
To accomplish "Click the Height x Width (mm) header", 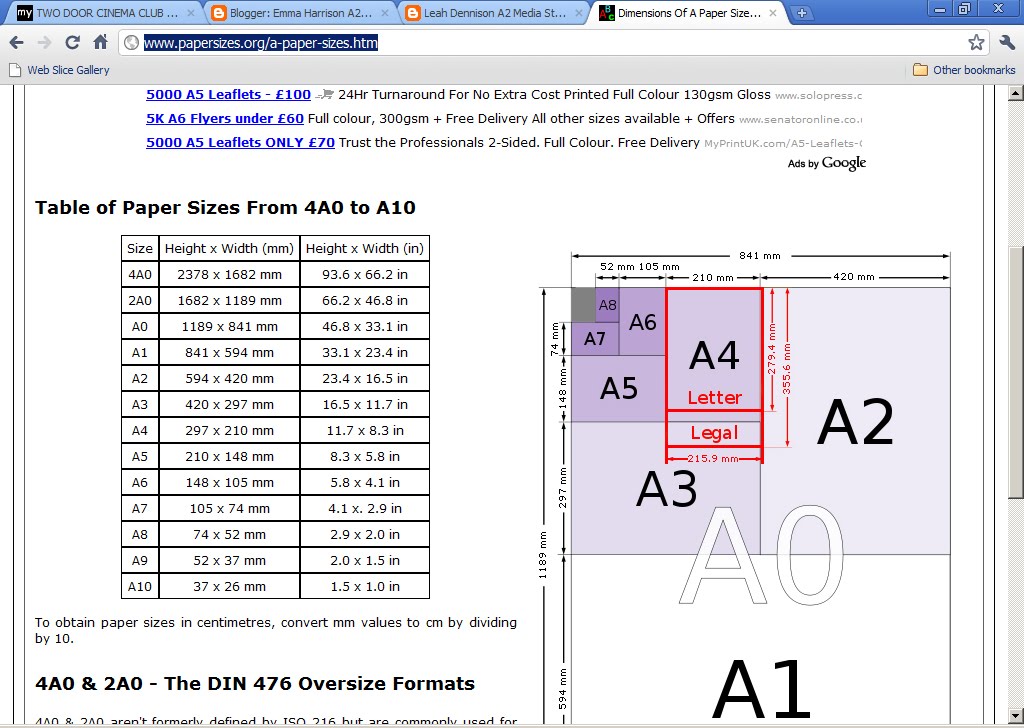I will pyautogui.click(x=229, y=248).
